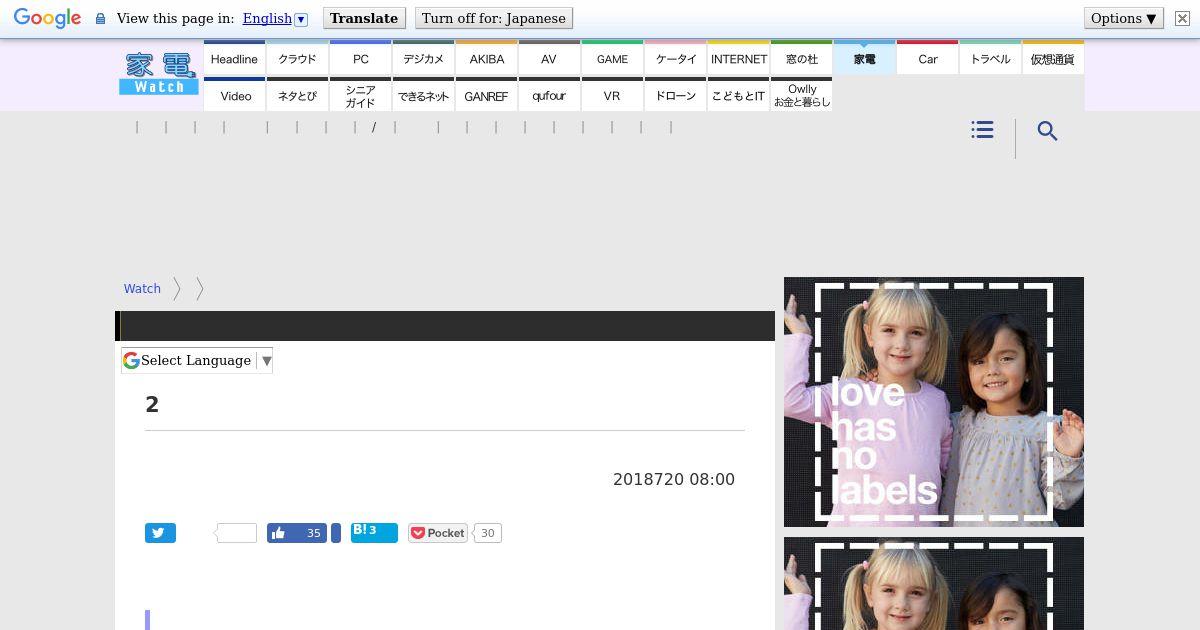Viewport: 1200px width, 630px height.
Task: Click the empty tweet count bubble
Action: click(236, 533)
